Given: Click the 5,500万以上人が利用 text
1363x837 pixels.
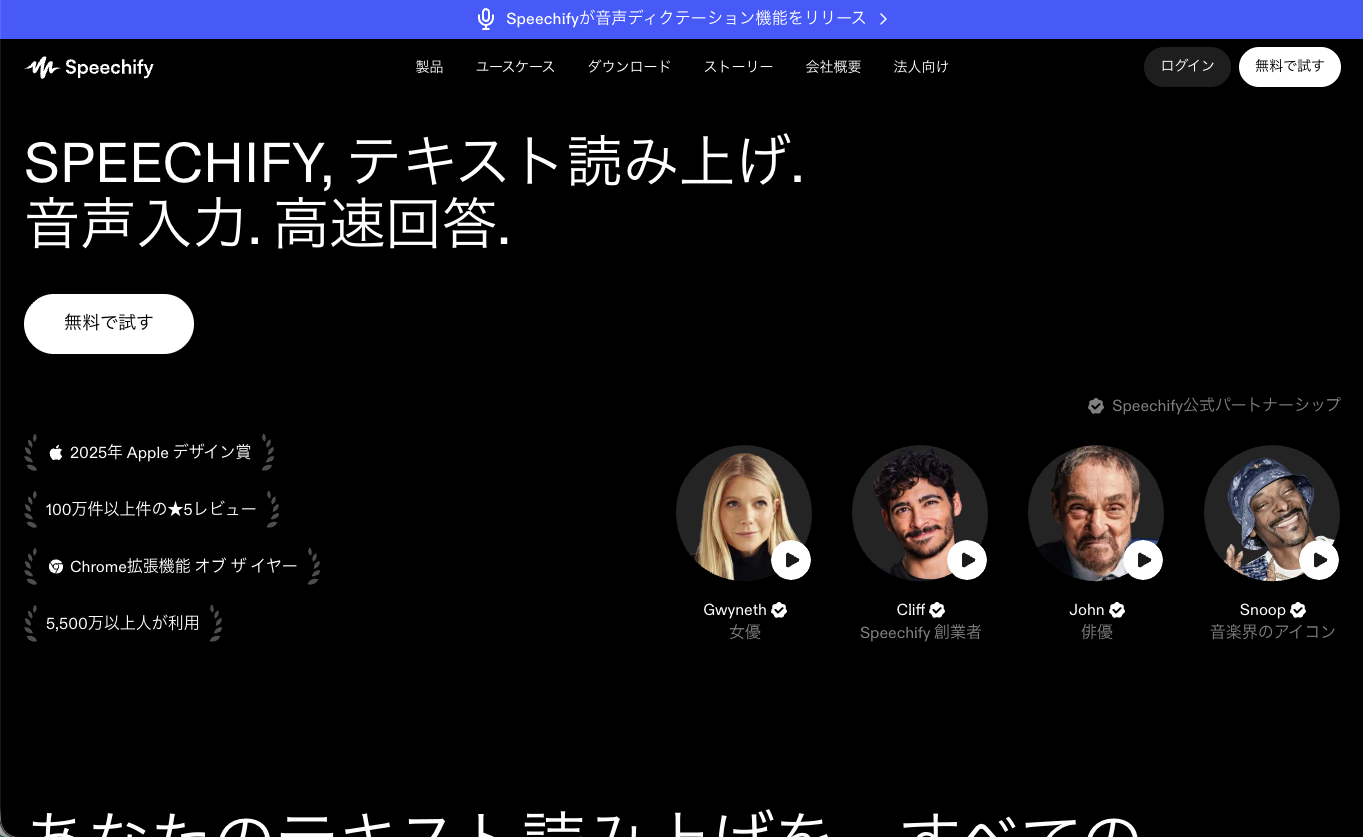Looking at the screenshot, I should [x=123, y=623].
